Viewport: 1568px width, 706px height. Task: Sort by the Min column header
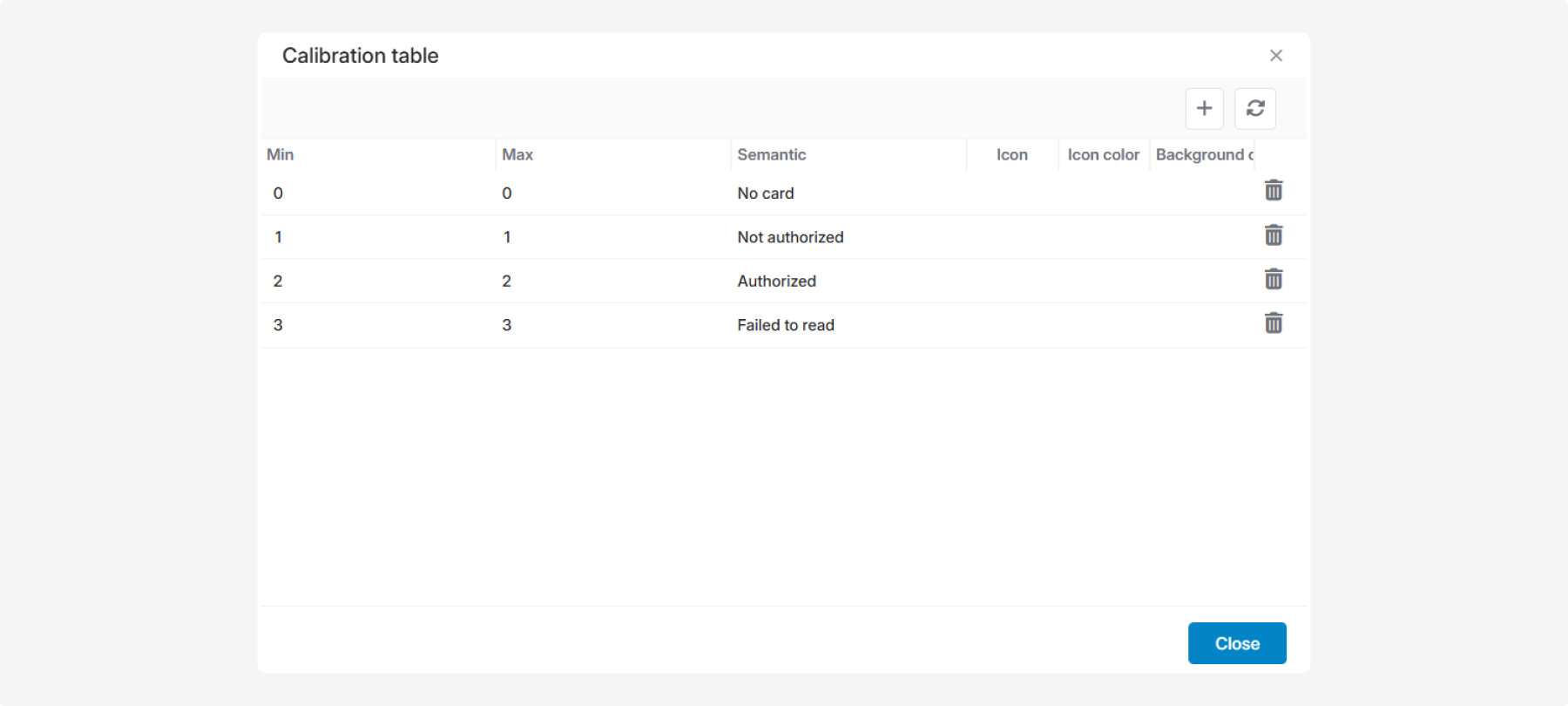coord(280,155)
